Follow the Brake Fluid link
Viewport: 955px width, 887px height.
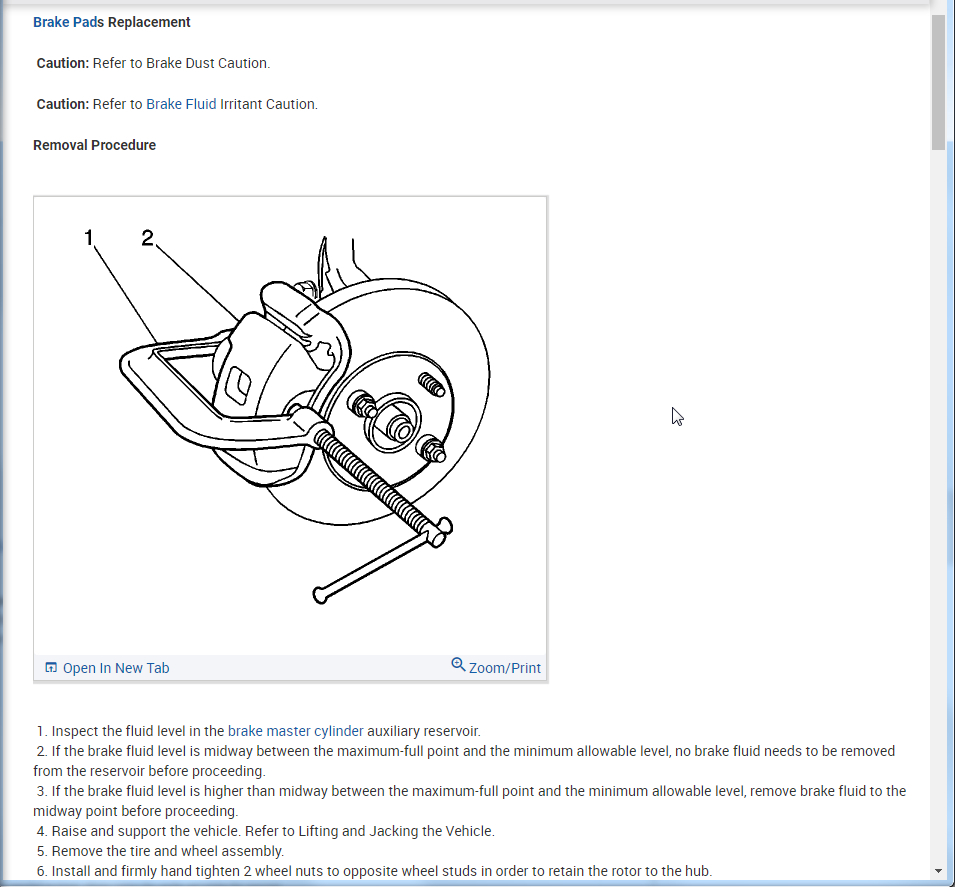[181, 104]
